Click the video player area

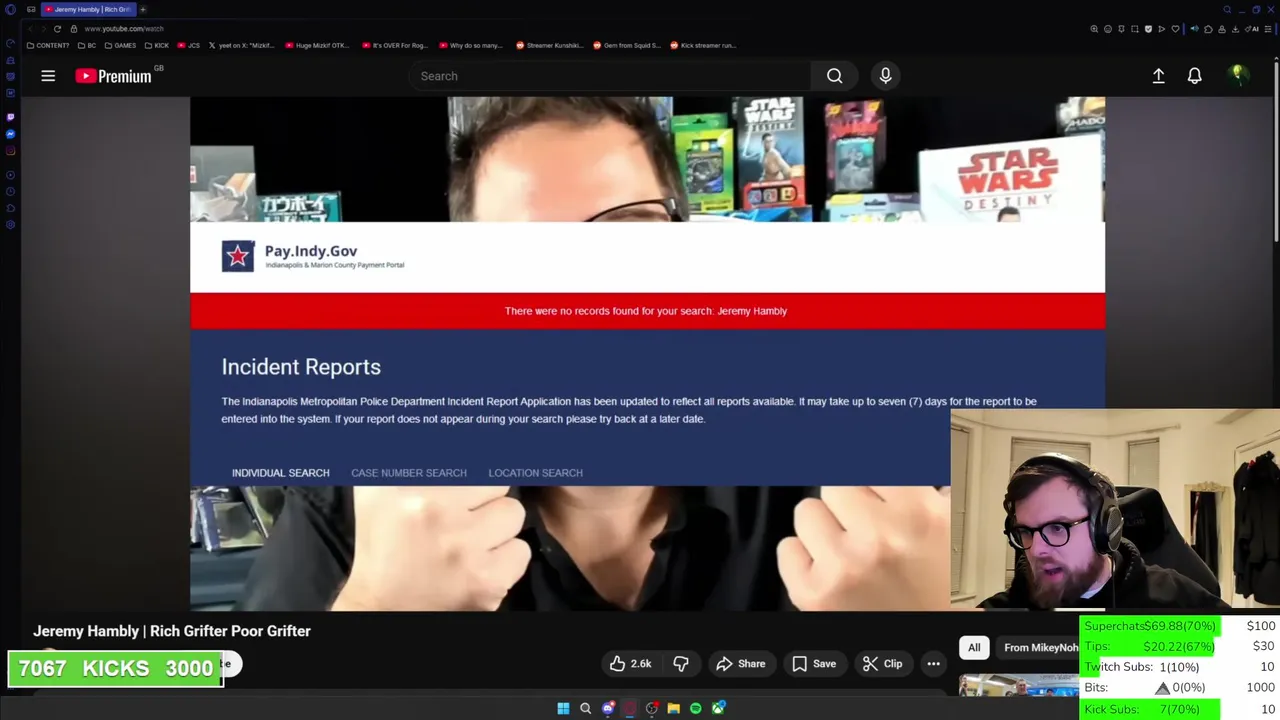click(647, 353)
